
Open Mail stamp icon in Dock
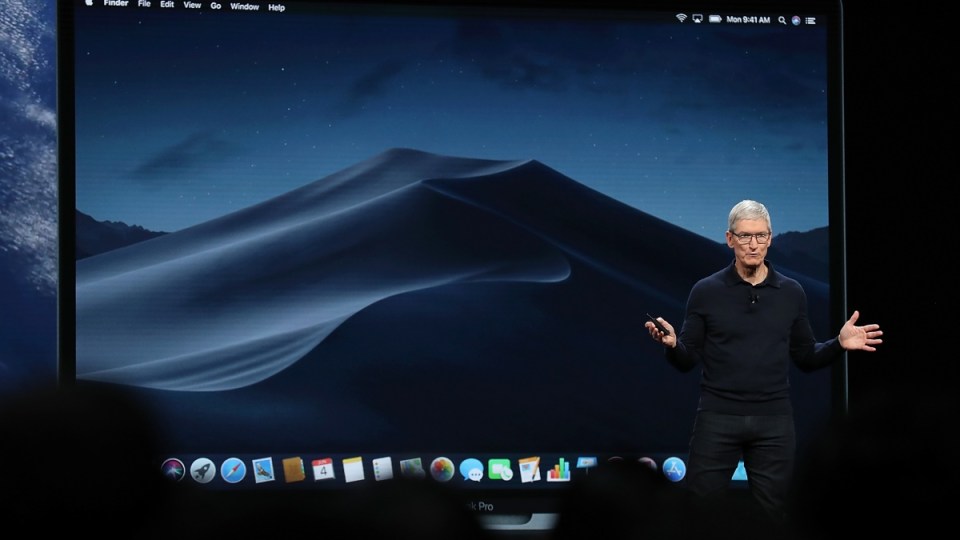[263, 470]
